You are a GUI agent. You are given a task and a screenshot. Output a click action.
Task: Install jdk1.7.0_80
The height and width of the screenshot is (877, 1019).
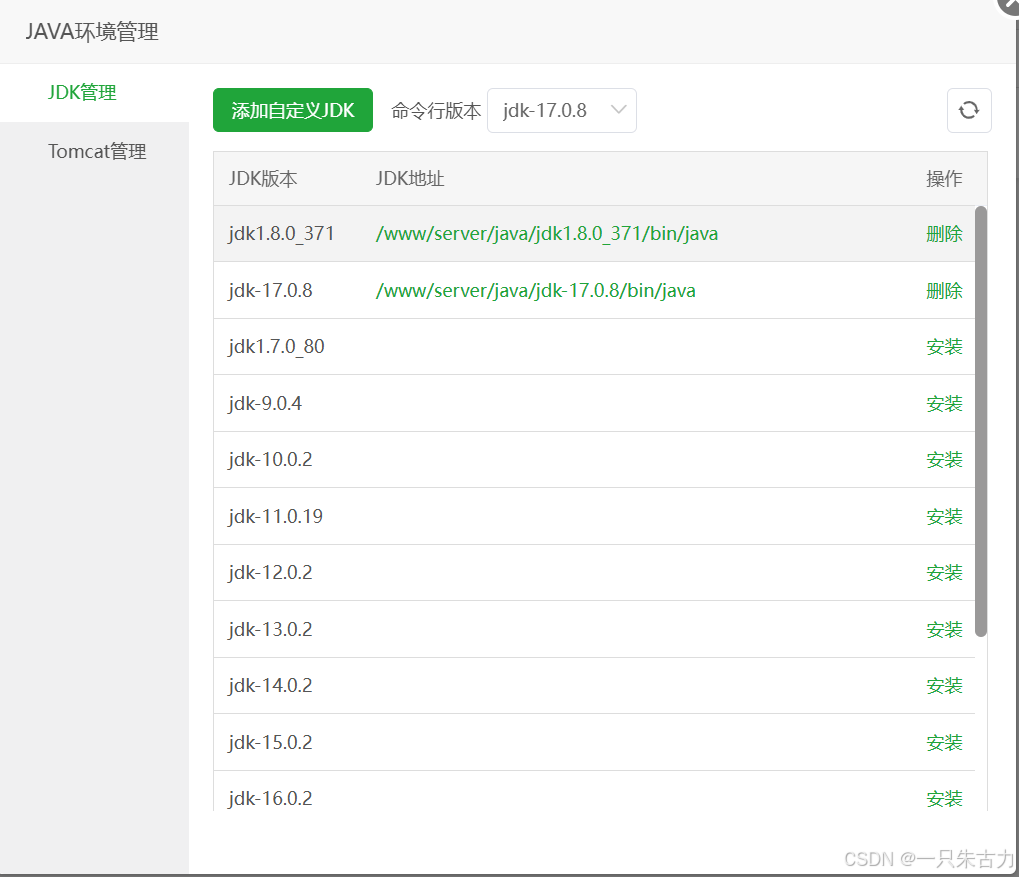944,347
